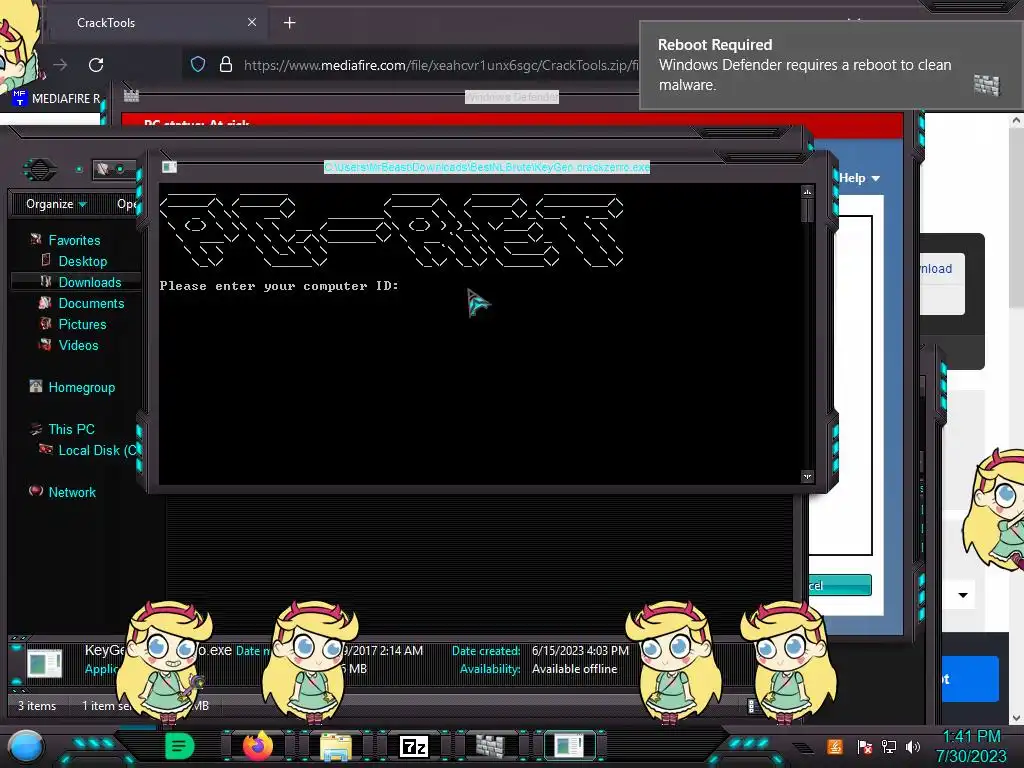
Task: Open File Explorer from the taskbar
Action: (x=336, y=746)
